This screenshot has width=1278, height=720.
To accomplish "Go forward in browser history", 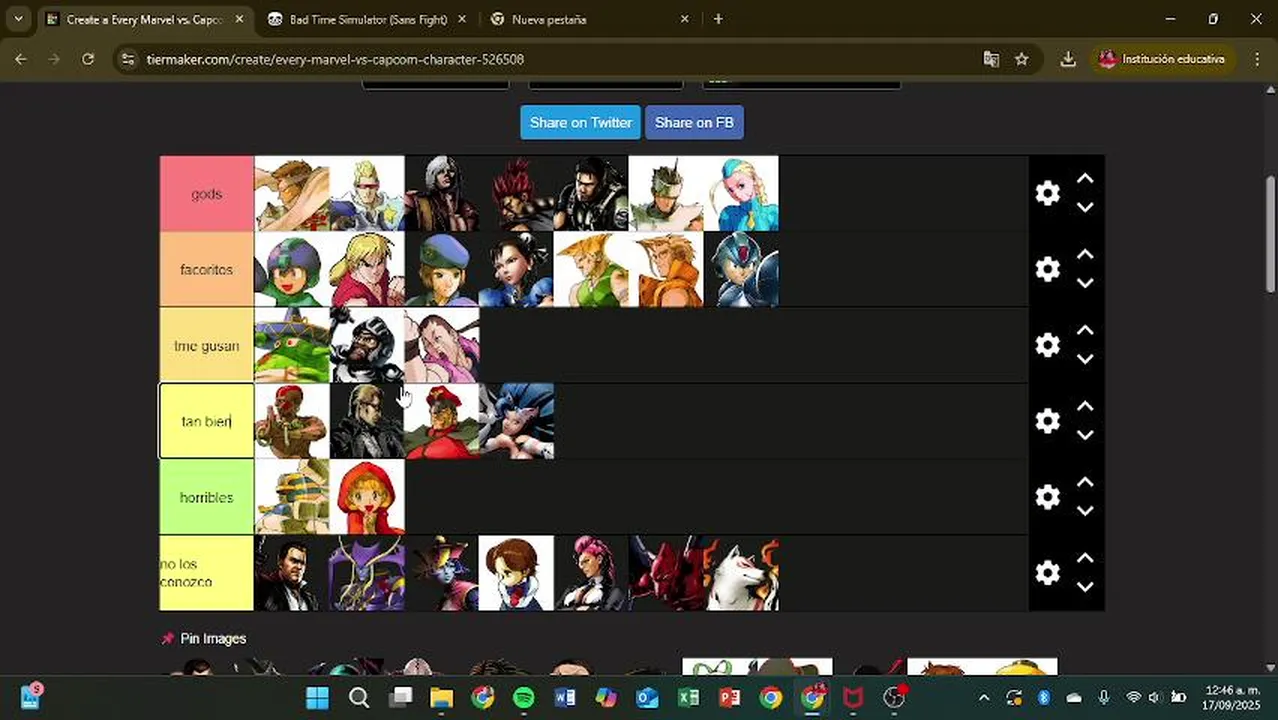I will (54, 59).
